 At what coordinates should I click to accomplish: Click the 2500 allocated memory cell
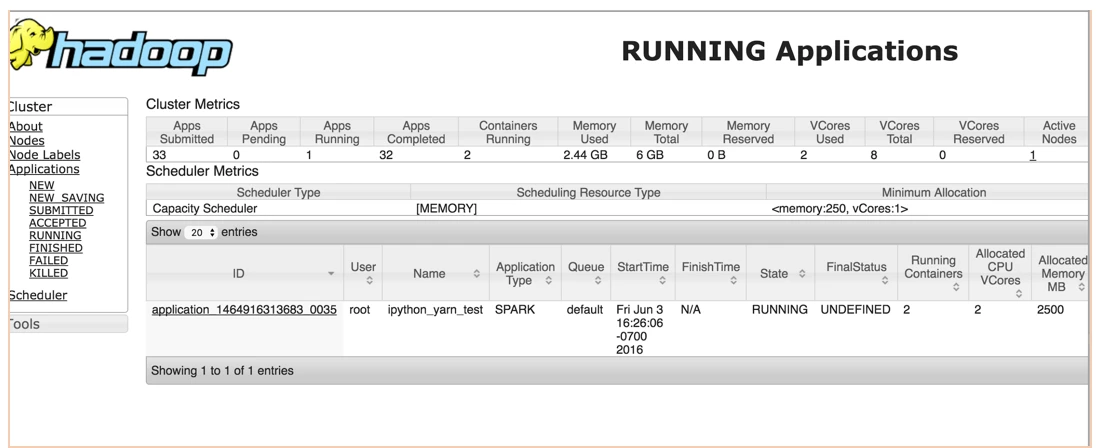coord(1050,310)
